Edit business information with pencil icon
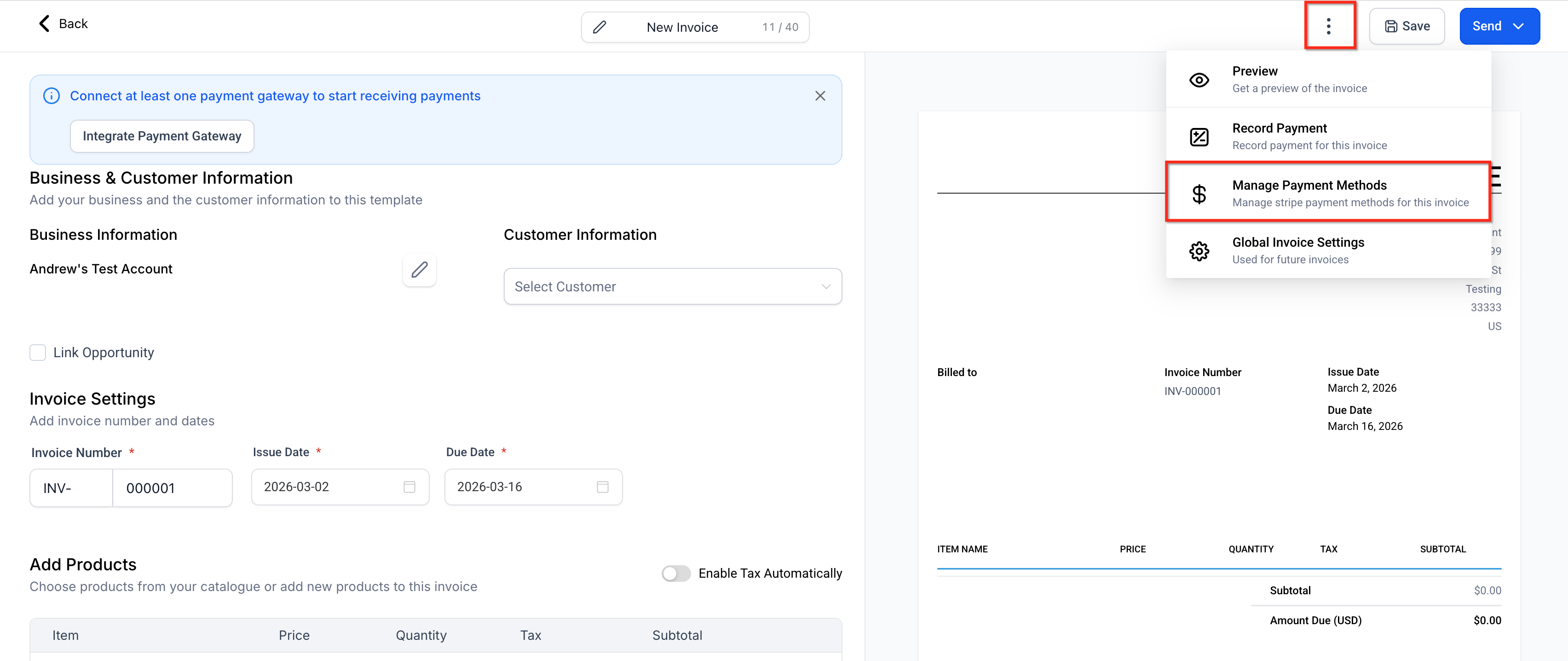This screenshot has width=1568, height=661. point(419,269)
